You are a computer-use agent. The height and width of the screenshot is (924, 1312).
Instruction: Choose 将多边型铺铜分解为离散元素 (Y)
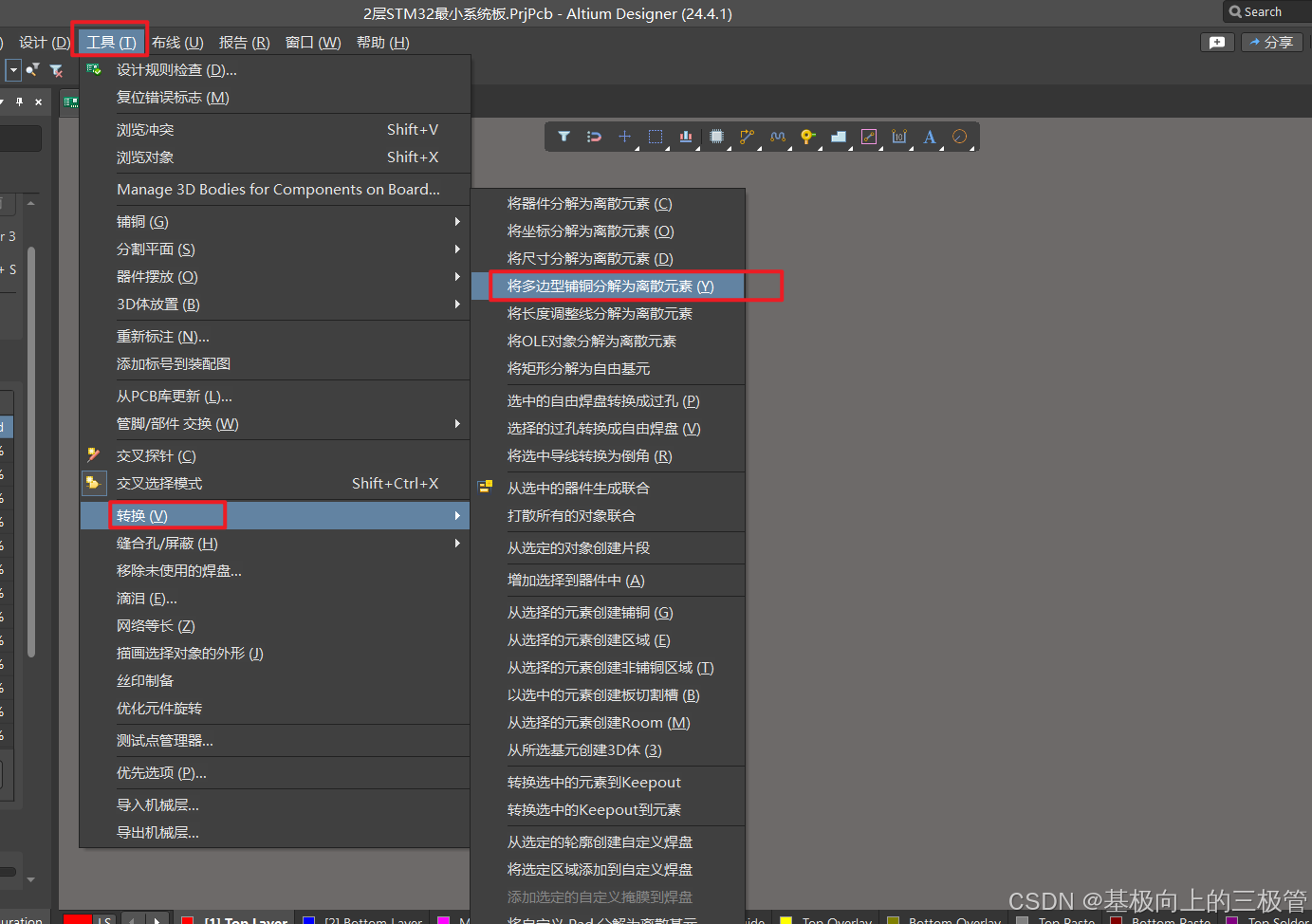coord(608,286)
